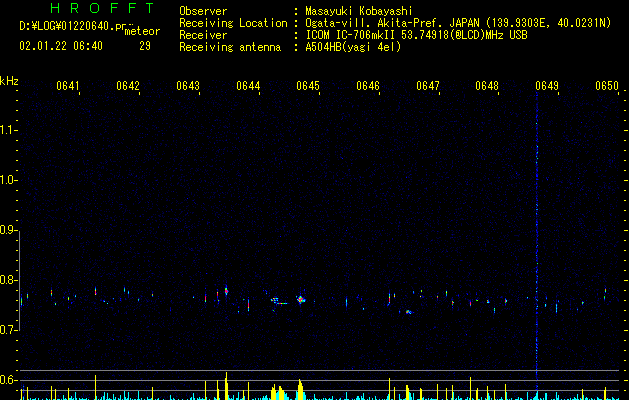Click the 'Receiver' field label
Screen dimensions: 629x400
[203, 35]
